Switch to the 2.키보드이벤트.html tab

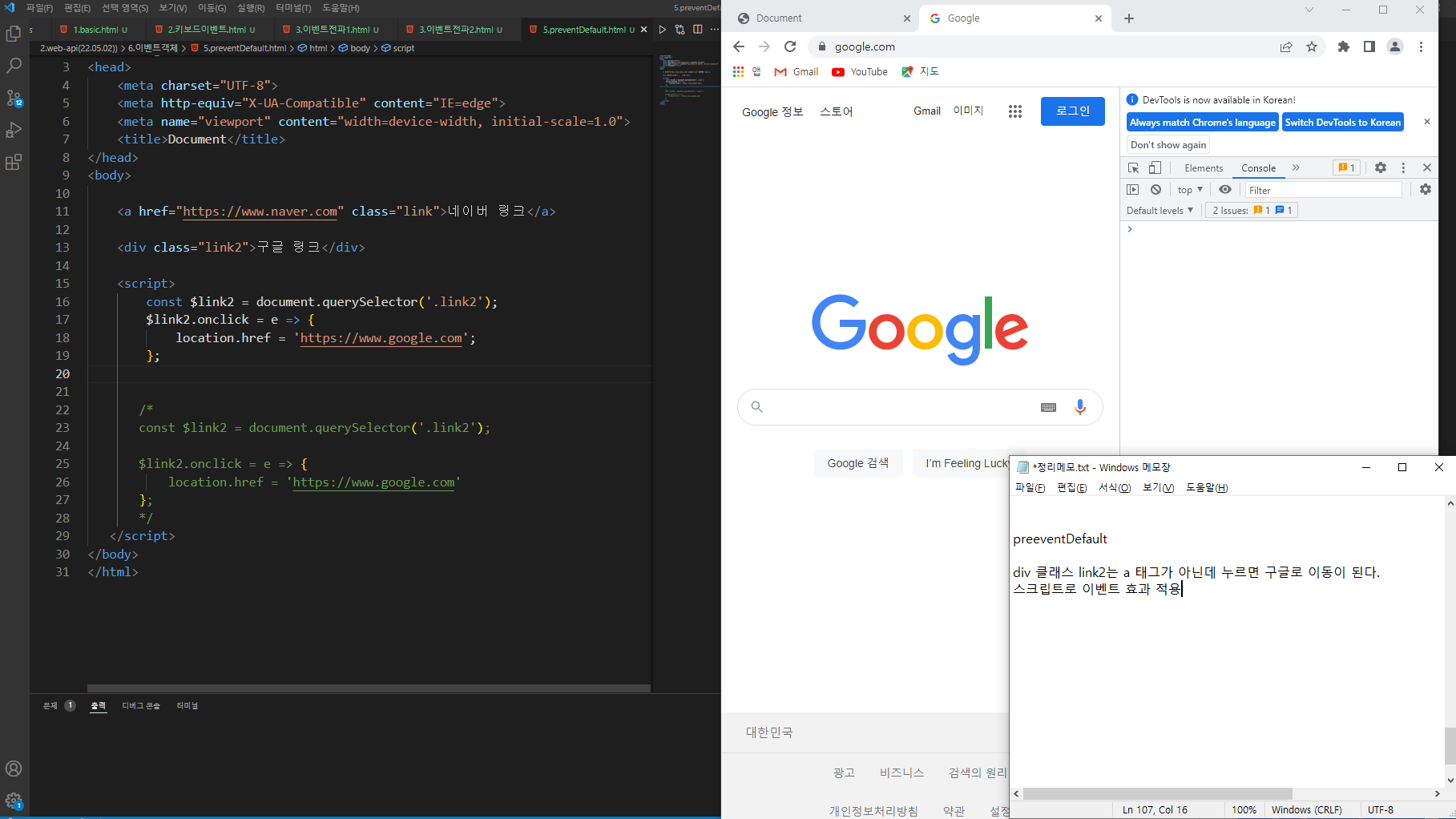click(x=205, y=30)
